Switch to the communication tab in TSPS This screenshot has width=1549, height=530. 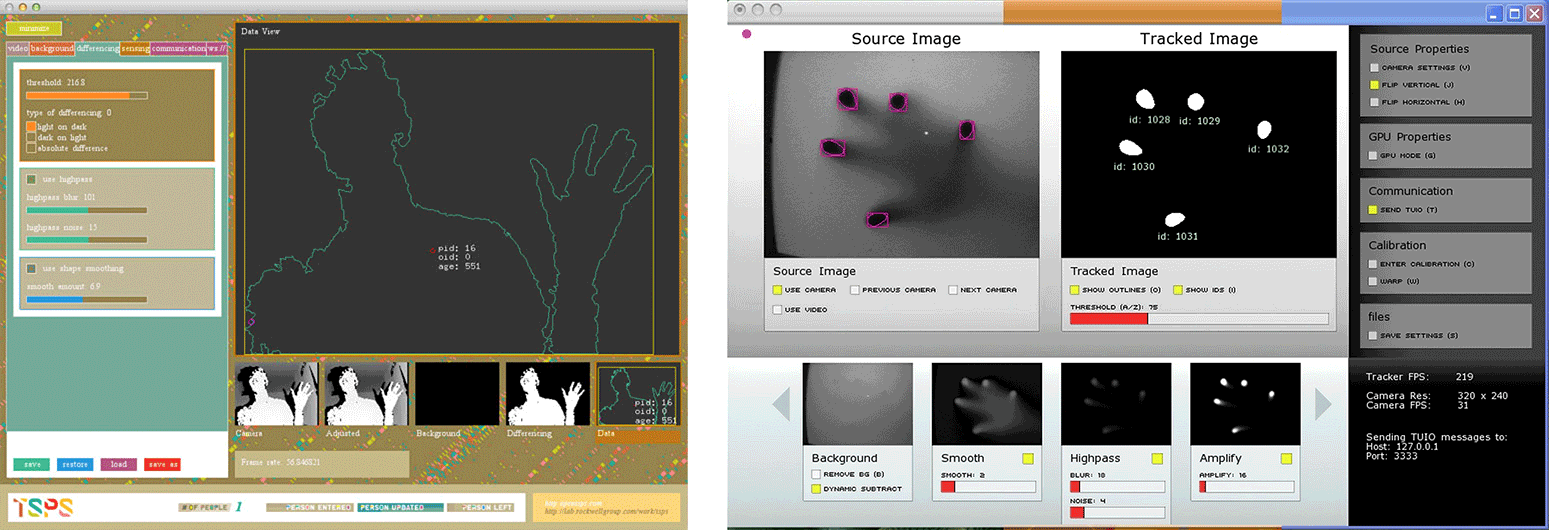pos(179,48)
